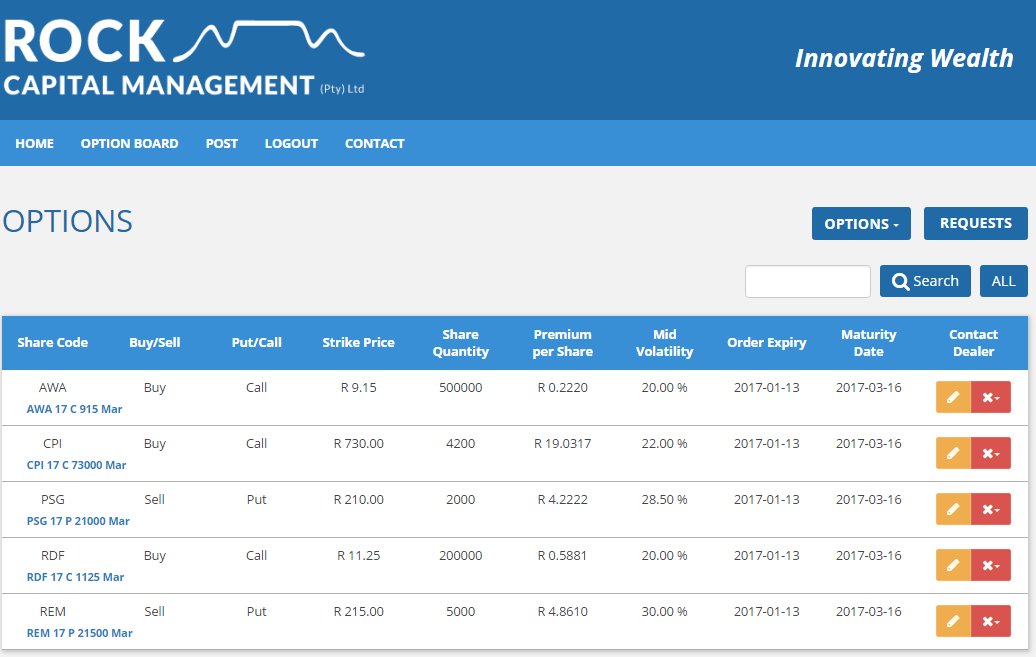Click the Strike Price column header
1036x657 pixels.
(x=358, y=342)
